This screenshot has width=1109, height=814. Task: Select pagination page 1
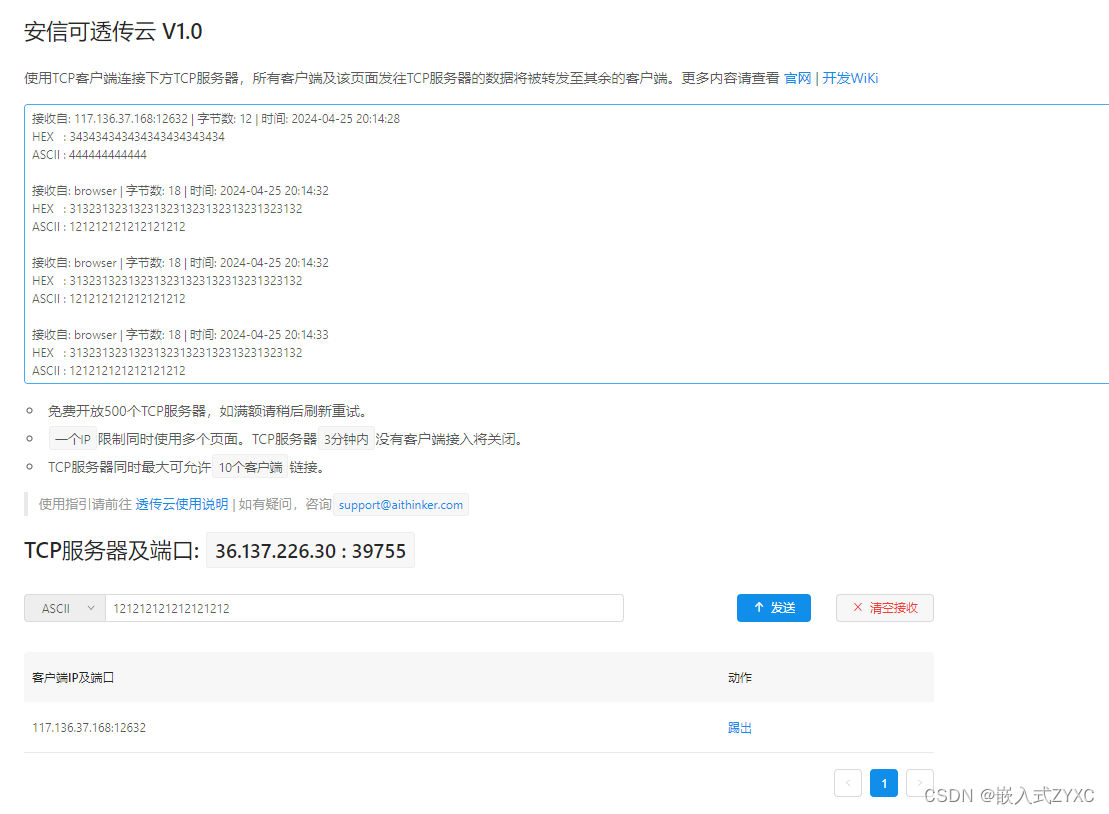click(883, 783)
